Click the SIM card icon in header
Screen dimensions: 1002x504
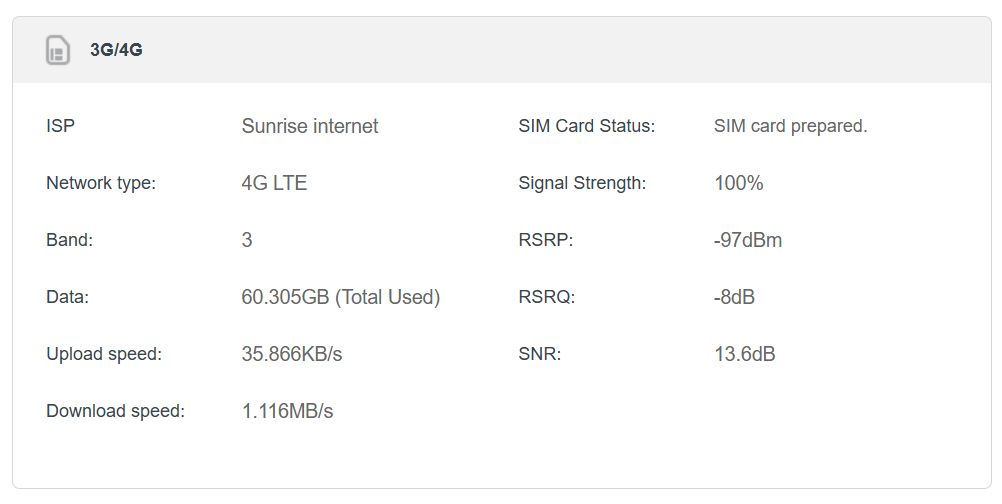[58, 50]
